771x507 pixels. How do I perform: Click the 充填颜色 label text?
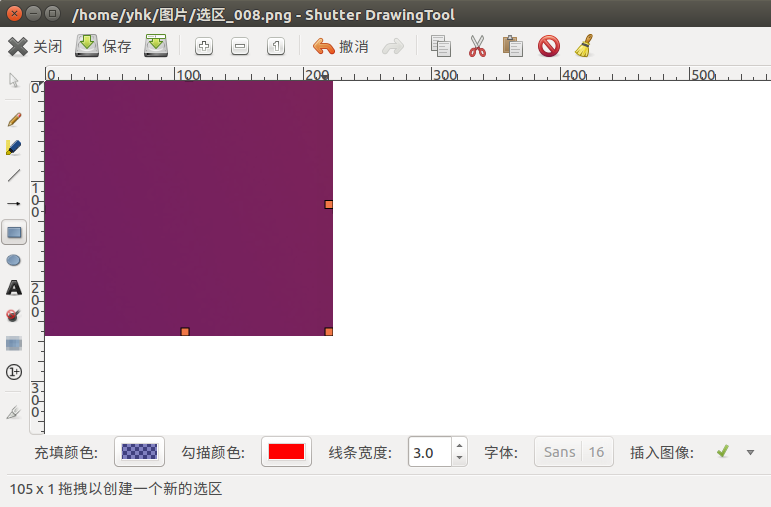point(66,452)
